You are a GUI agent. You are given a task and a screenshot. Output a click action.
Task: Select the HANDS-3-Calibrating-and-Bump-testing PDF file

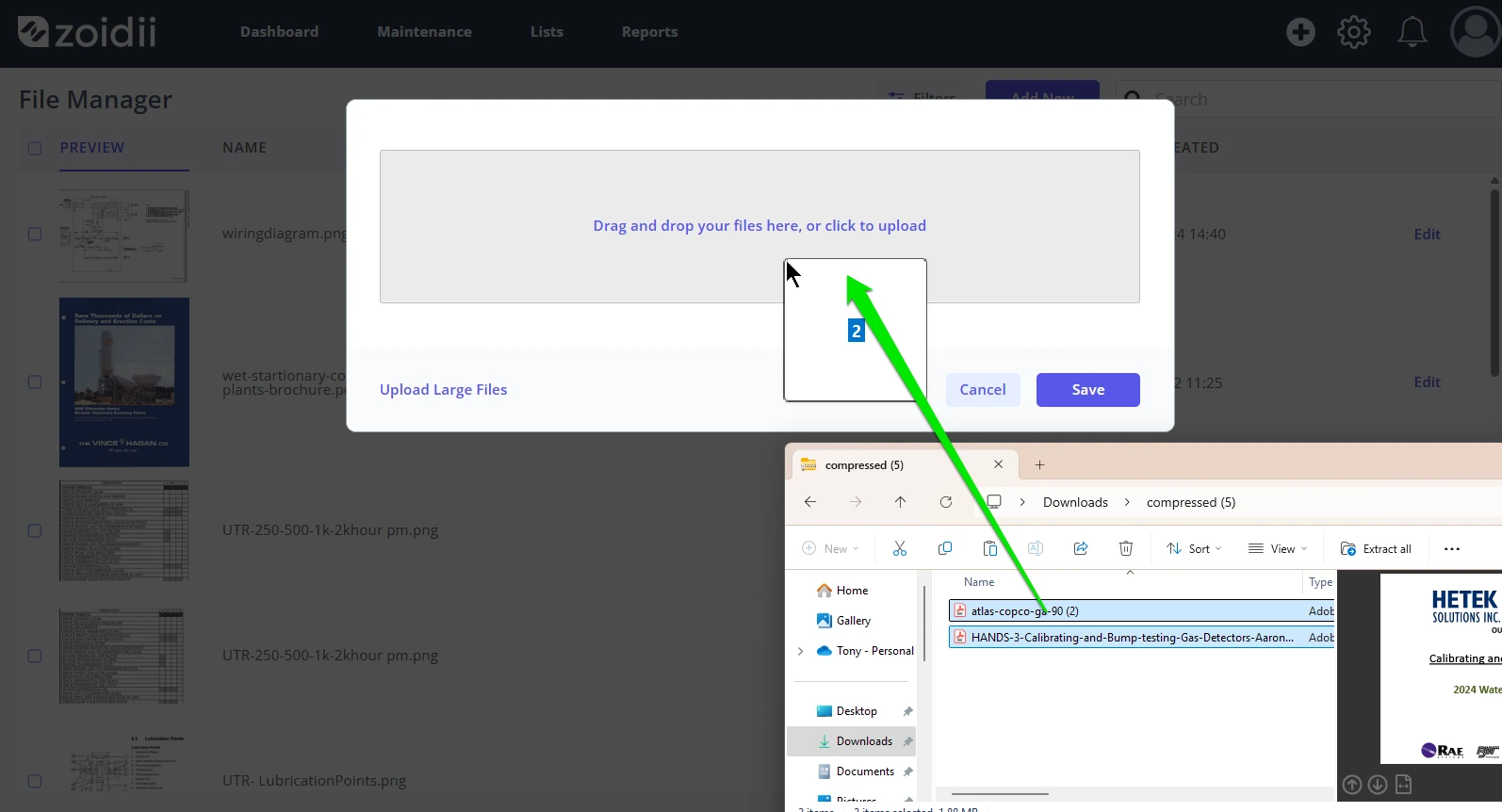(1142, 638)
